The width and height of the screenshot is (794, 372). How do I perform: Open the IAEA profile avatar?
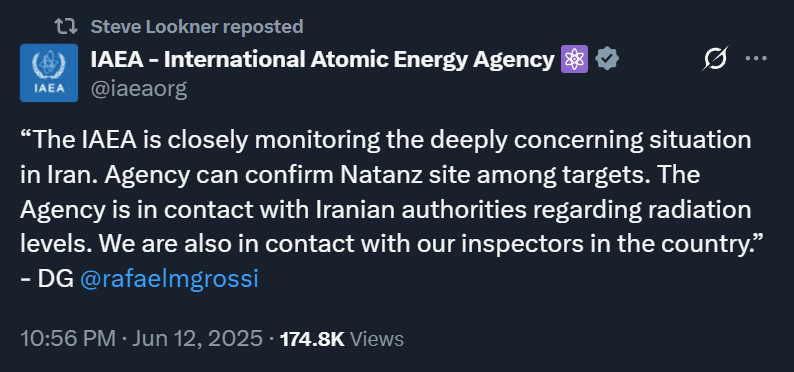click(49, 73)
